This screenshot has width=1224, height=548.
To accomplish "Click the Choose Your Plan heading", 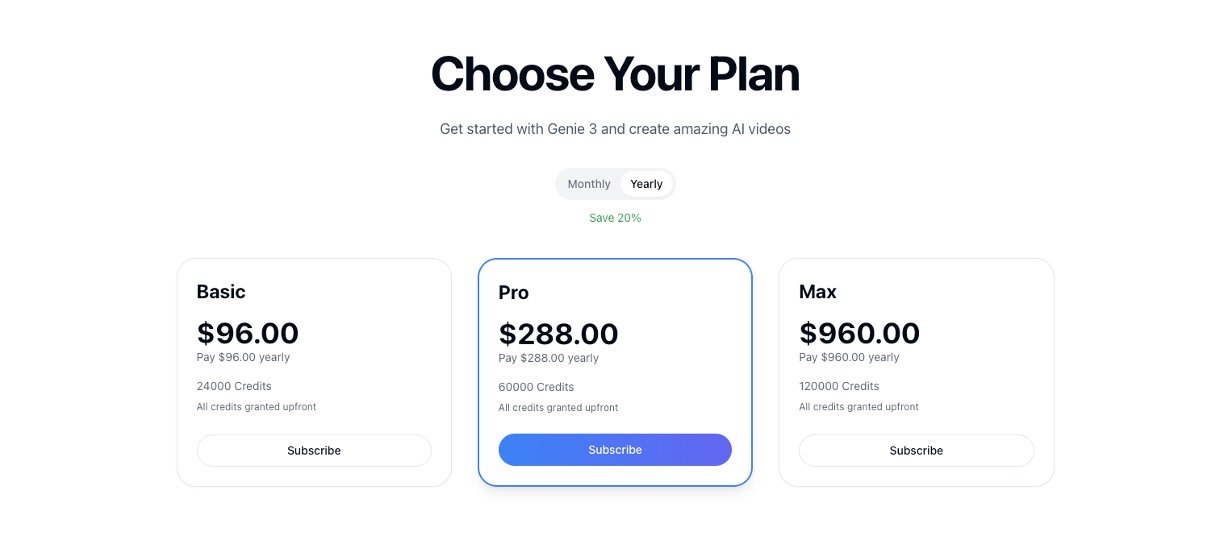I will (x=615, y=74).
